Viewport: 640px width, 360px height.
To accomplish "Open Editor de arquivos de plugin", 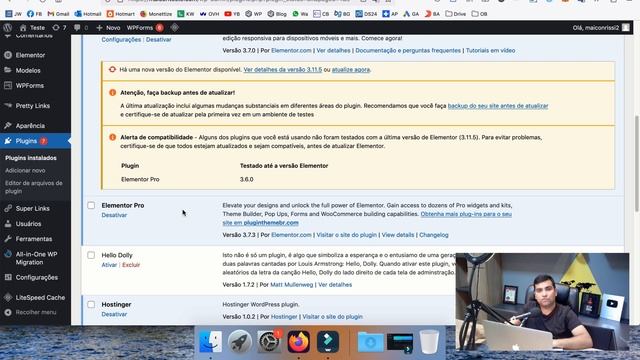I will click(34, 187).
